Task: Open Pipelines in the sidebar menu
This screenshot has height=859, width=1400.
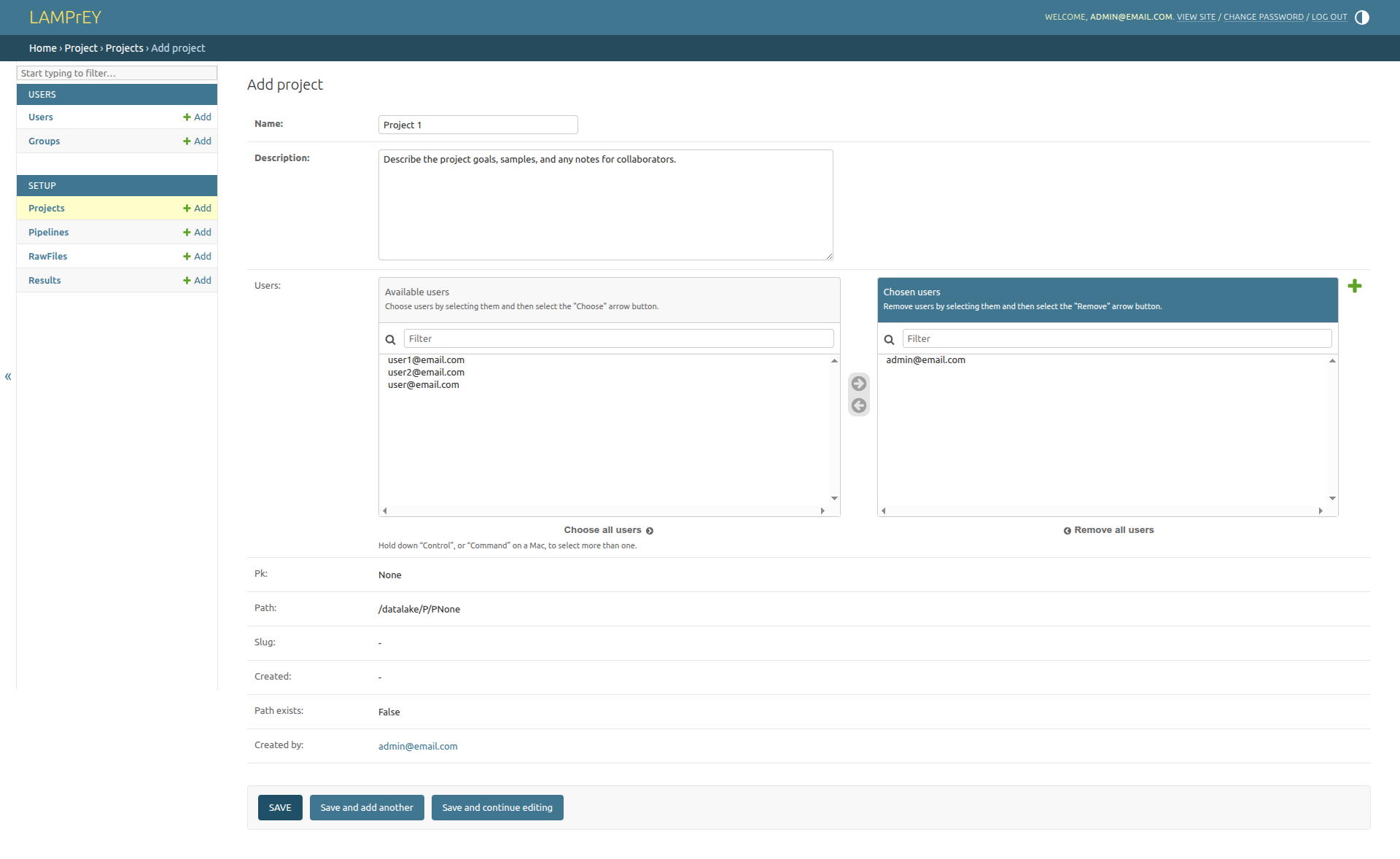Action: pyautogui.click(x=49, y=233)
